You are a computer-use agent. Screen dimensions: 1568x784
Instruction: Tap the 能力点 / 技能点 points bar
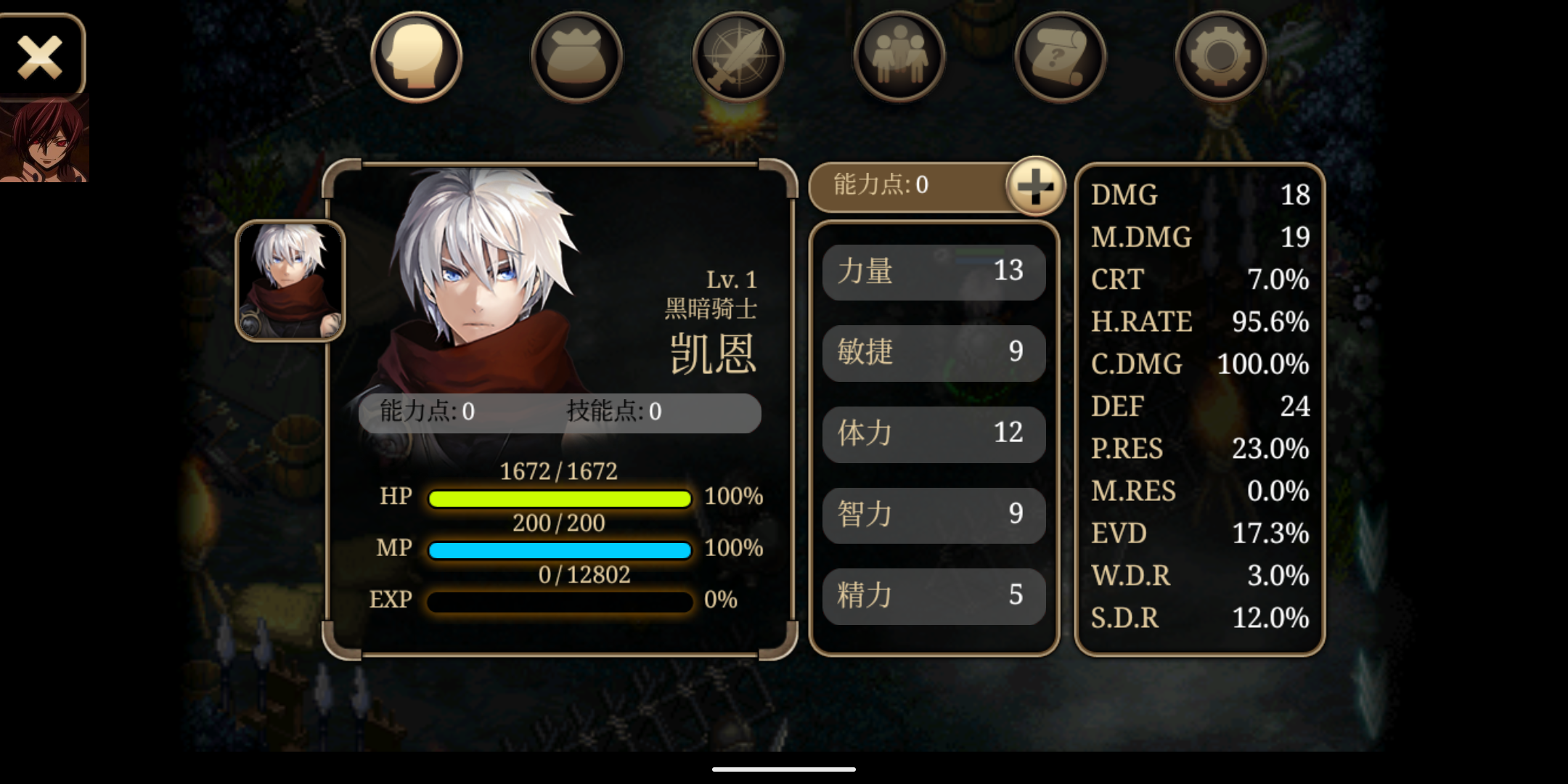click(x=560, y=412)
